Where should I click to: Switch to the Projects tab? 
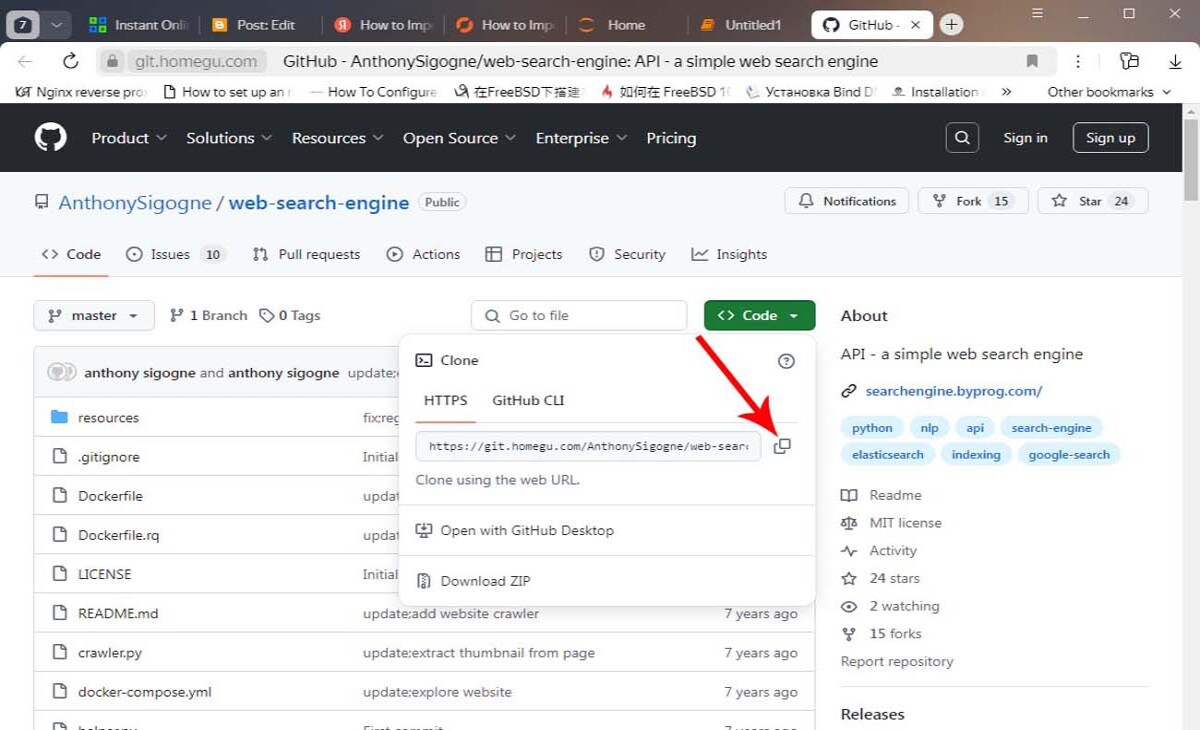[x=523, y=254]
